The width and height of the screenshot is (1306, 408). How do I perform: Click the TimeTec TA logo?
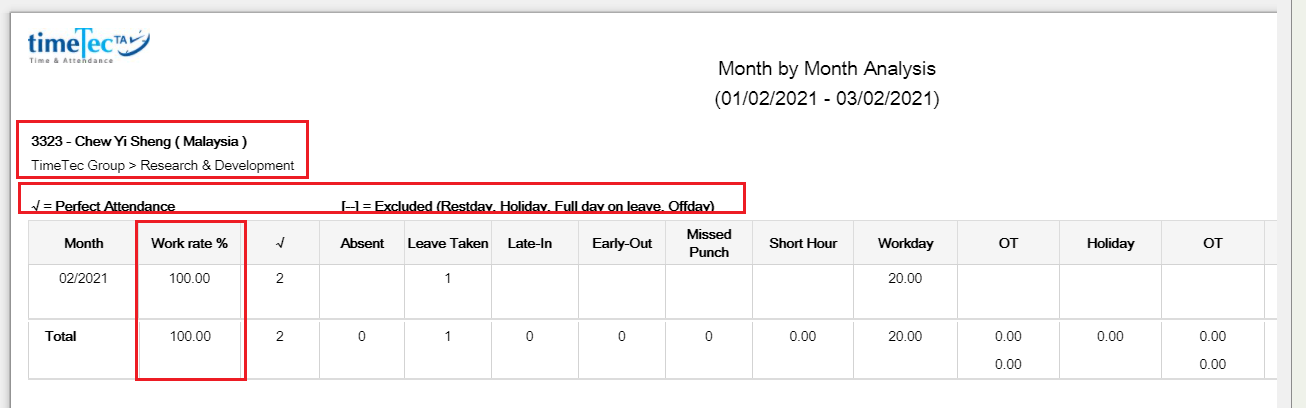pos(88,46)
